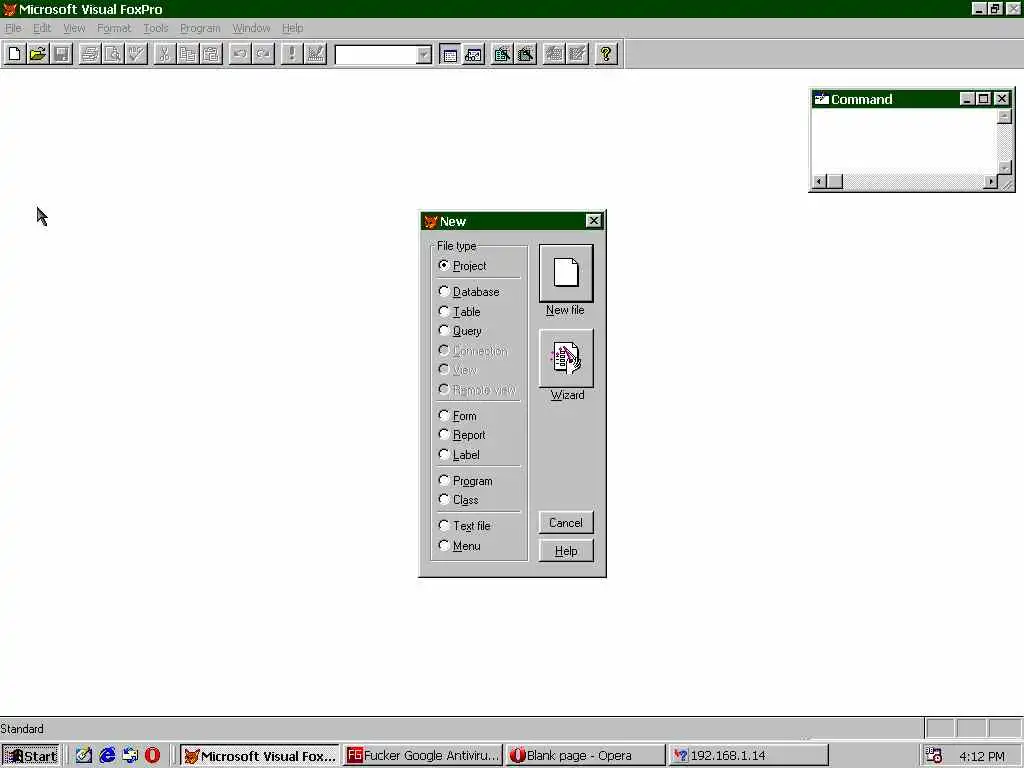
Task: Click the Paste clipboard icon
Action: tap(212, 54)
